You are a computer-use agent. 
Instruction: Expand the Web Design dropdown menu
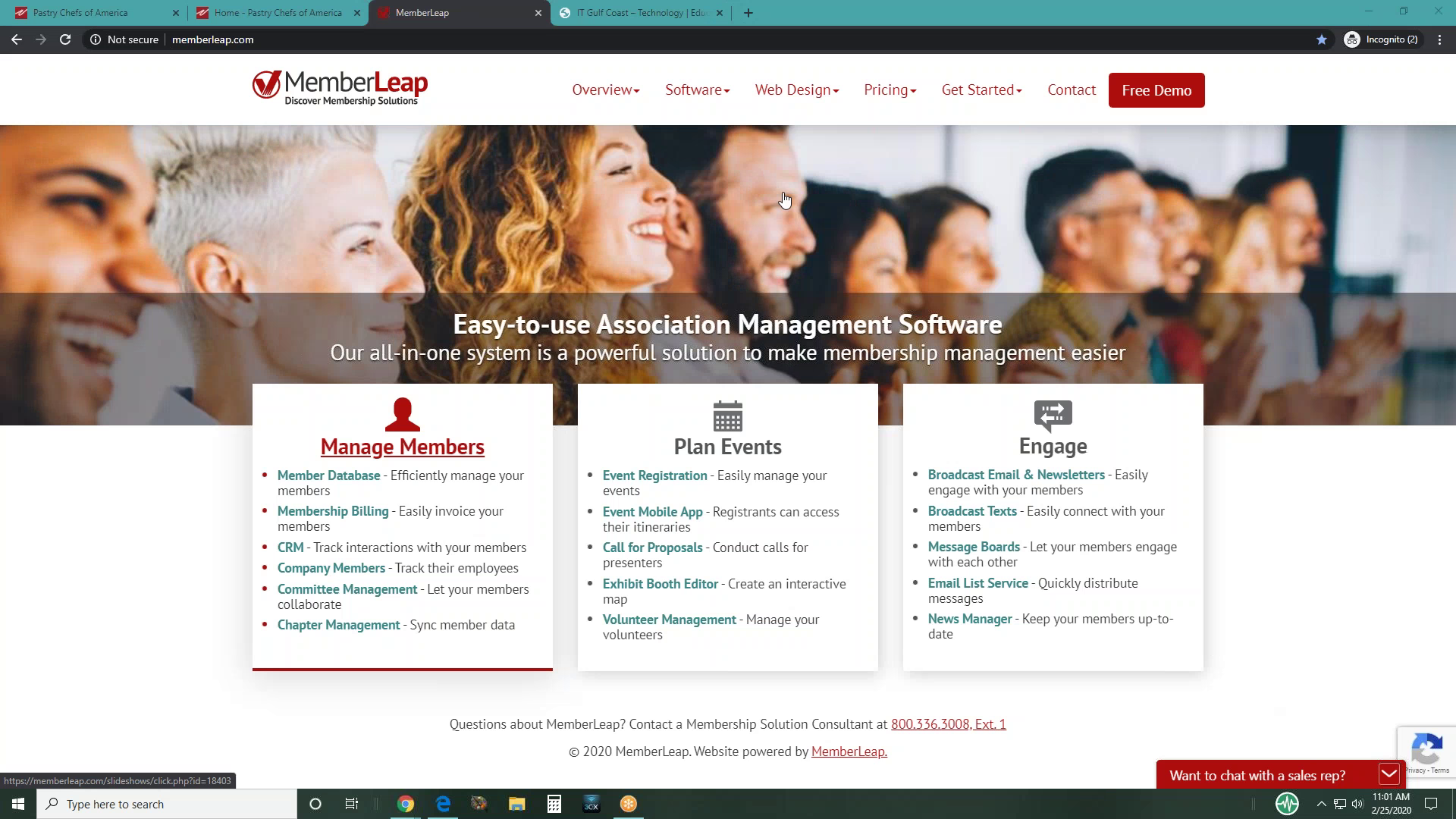coord(797,90)
